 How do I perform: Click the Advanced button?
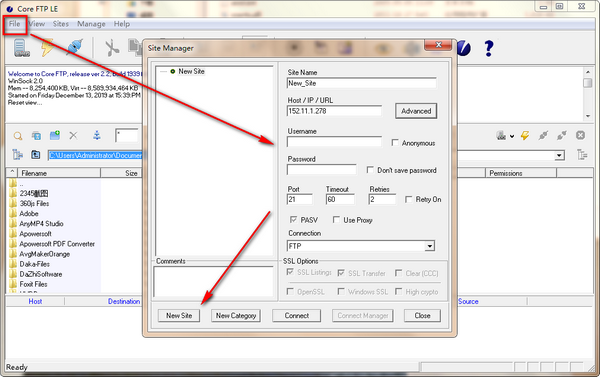click(x=416, y=111)
